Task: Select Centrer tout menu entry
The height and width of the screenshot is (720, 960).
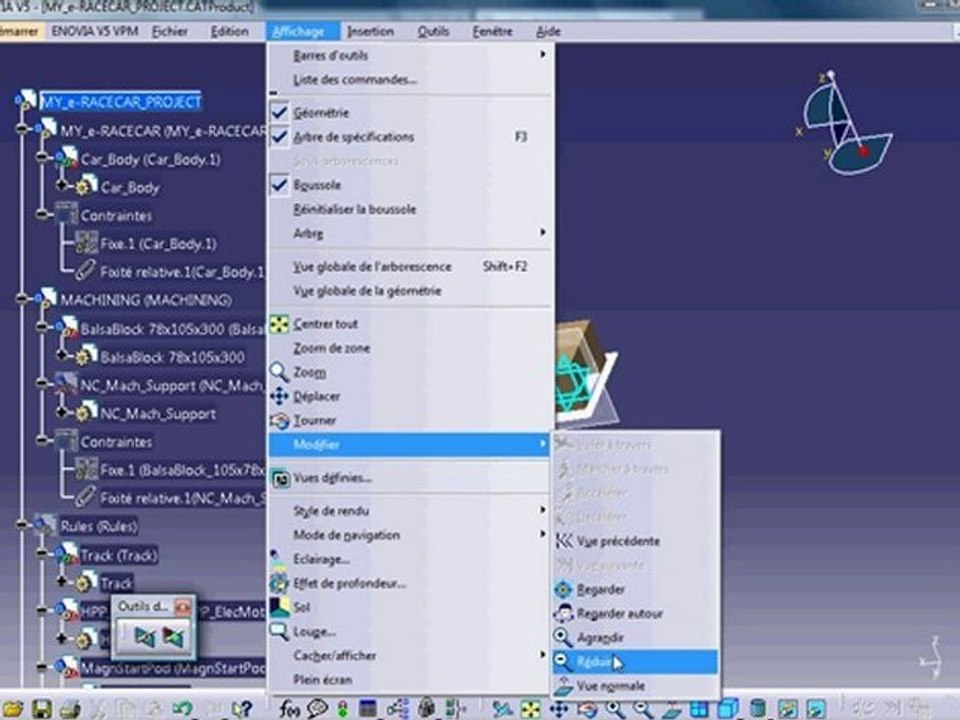Action: click(x=410, y=324)
